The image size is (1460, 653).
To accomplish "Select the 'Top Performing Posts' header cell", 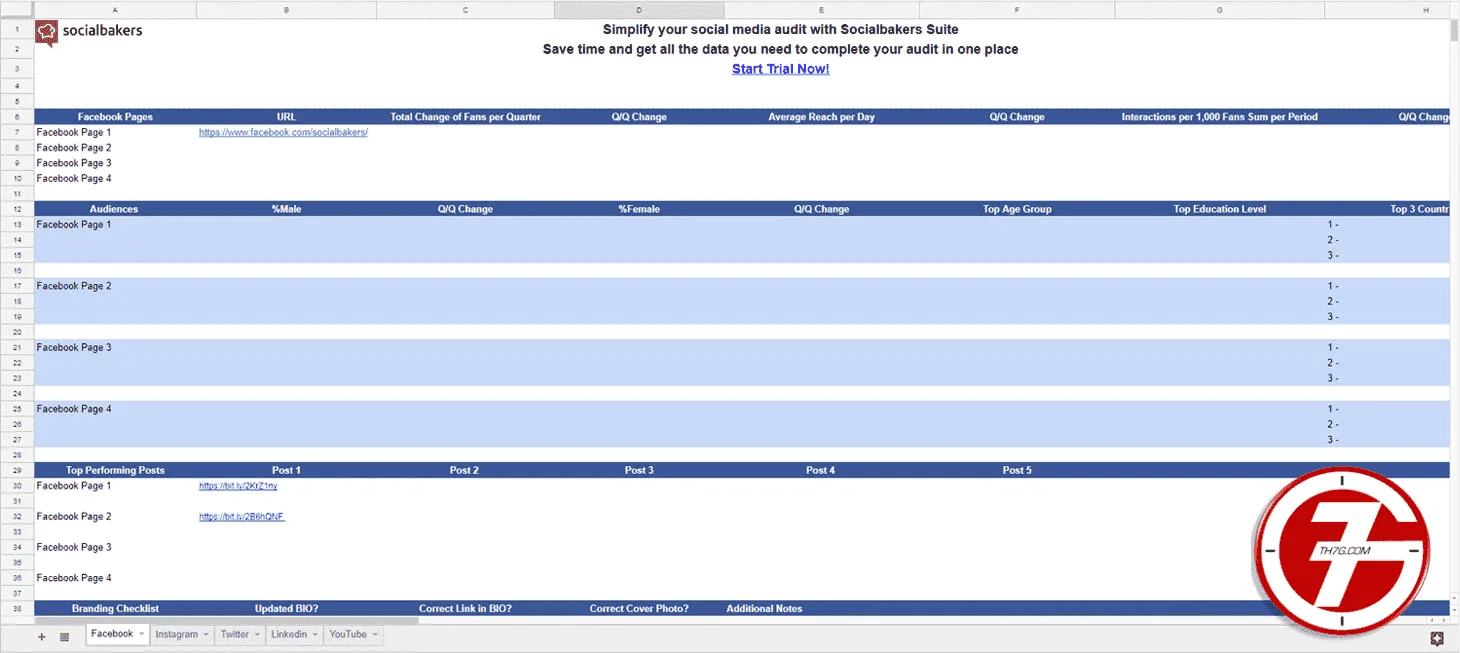I will point(115,470).
